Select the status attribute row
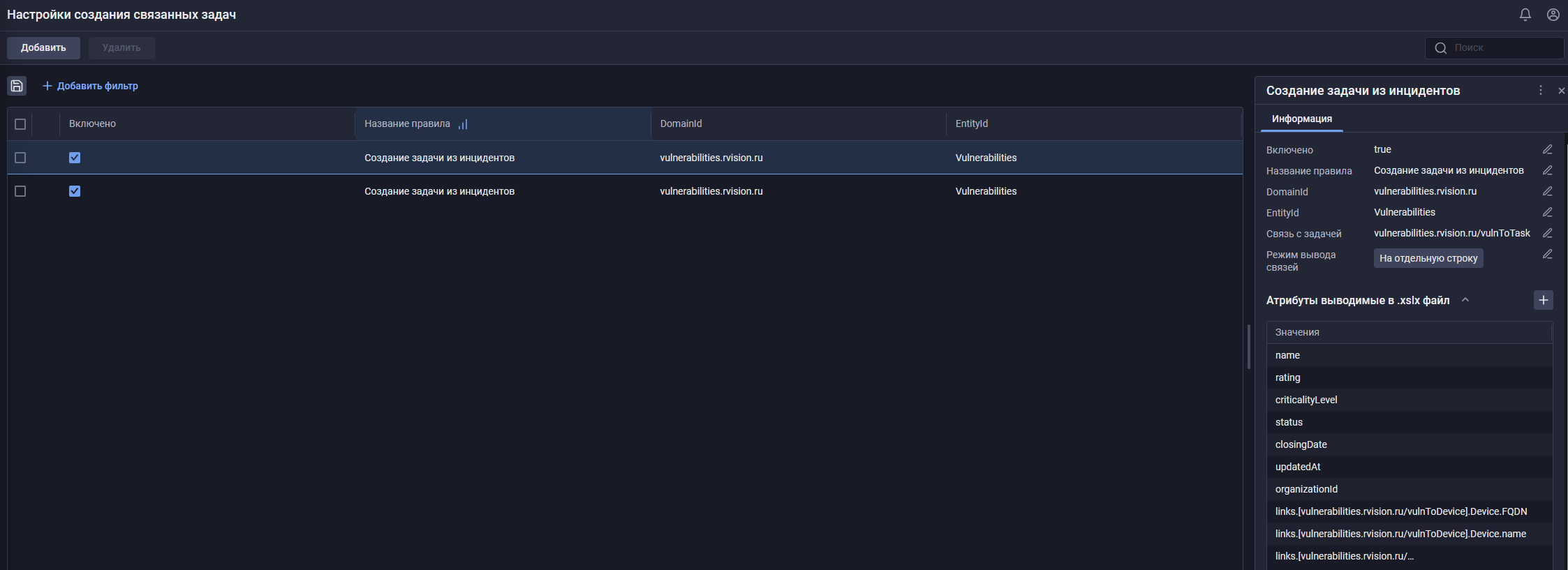The image size is (1568, 570). pos(1410,422)
